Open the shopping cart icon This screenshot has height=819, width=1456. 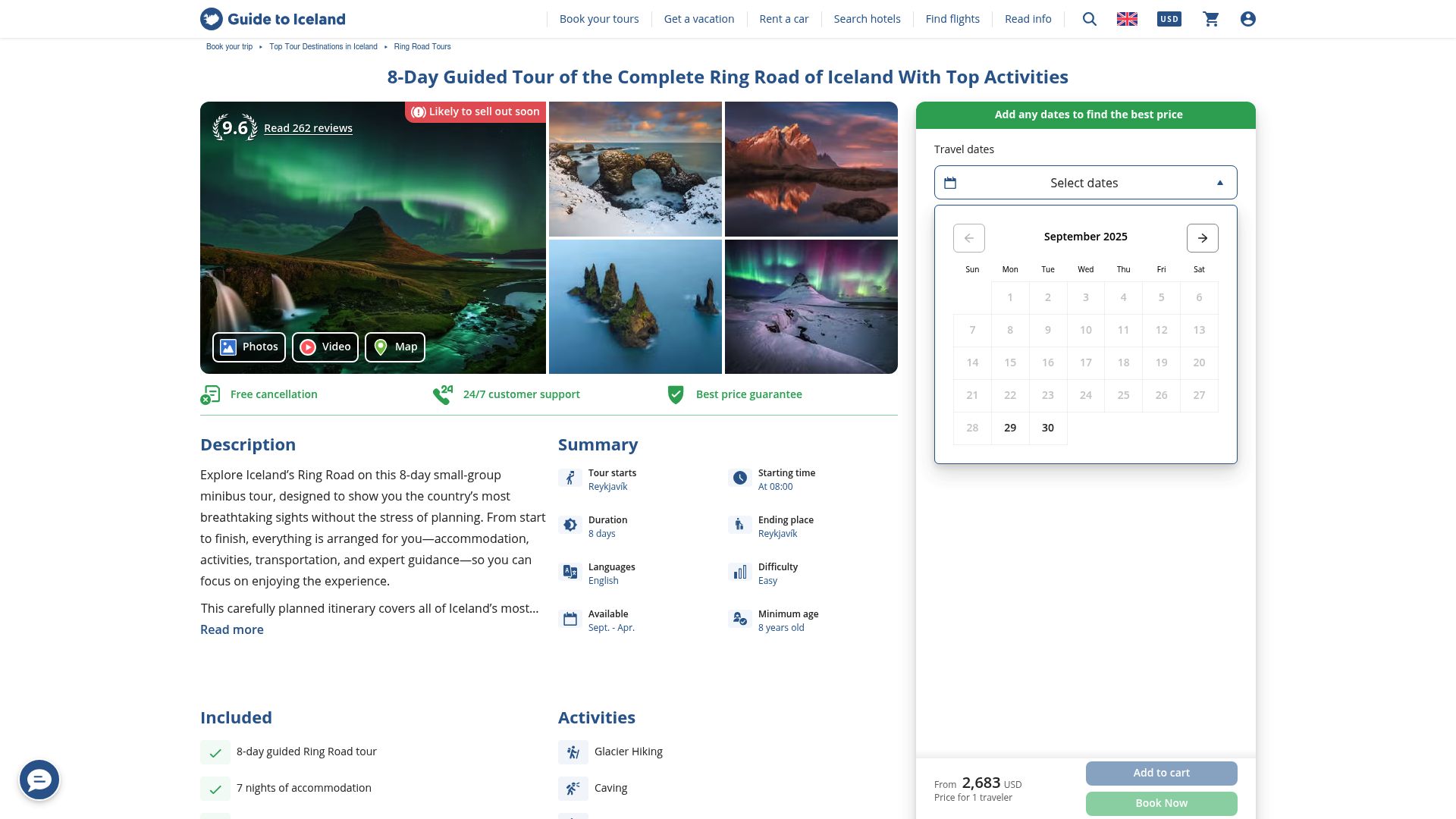pos(1211,19)
